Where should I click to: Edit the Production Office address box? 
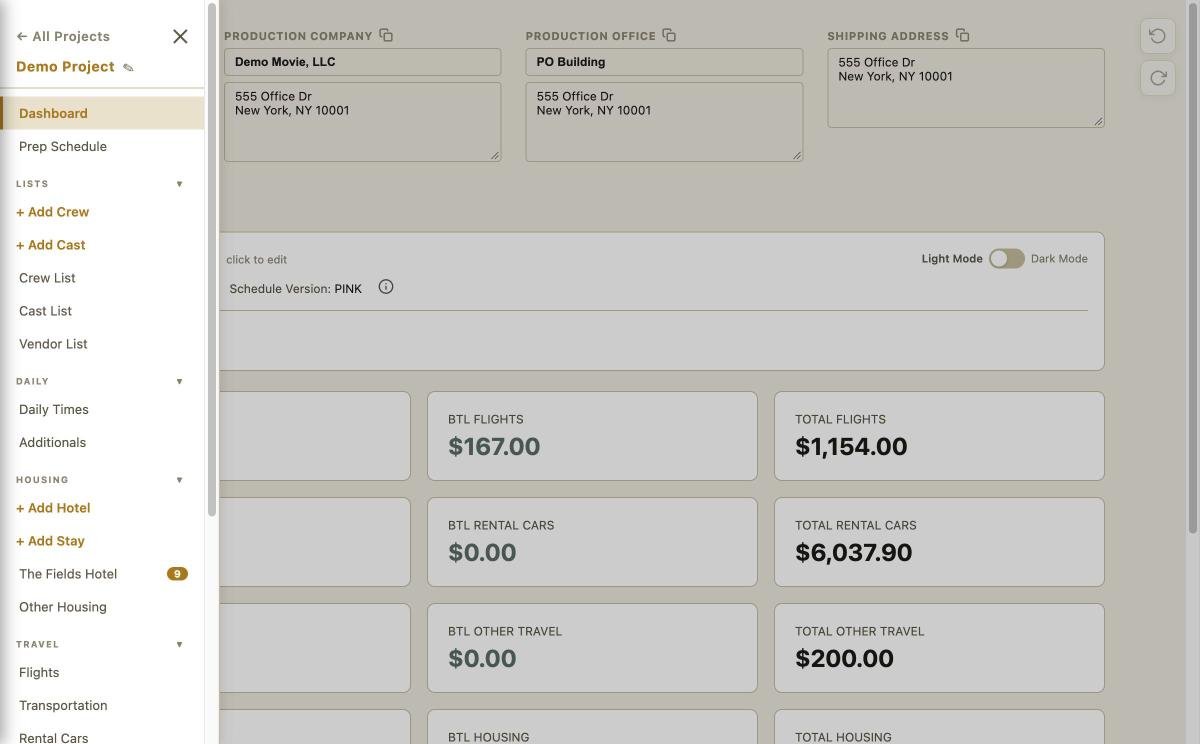point(664,122)
